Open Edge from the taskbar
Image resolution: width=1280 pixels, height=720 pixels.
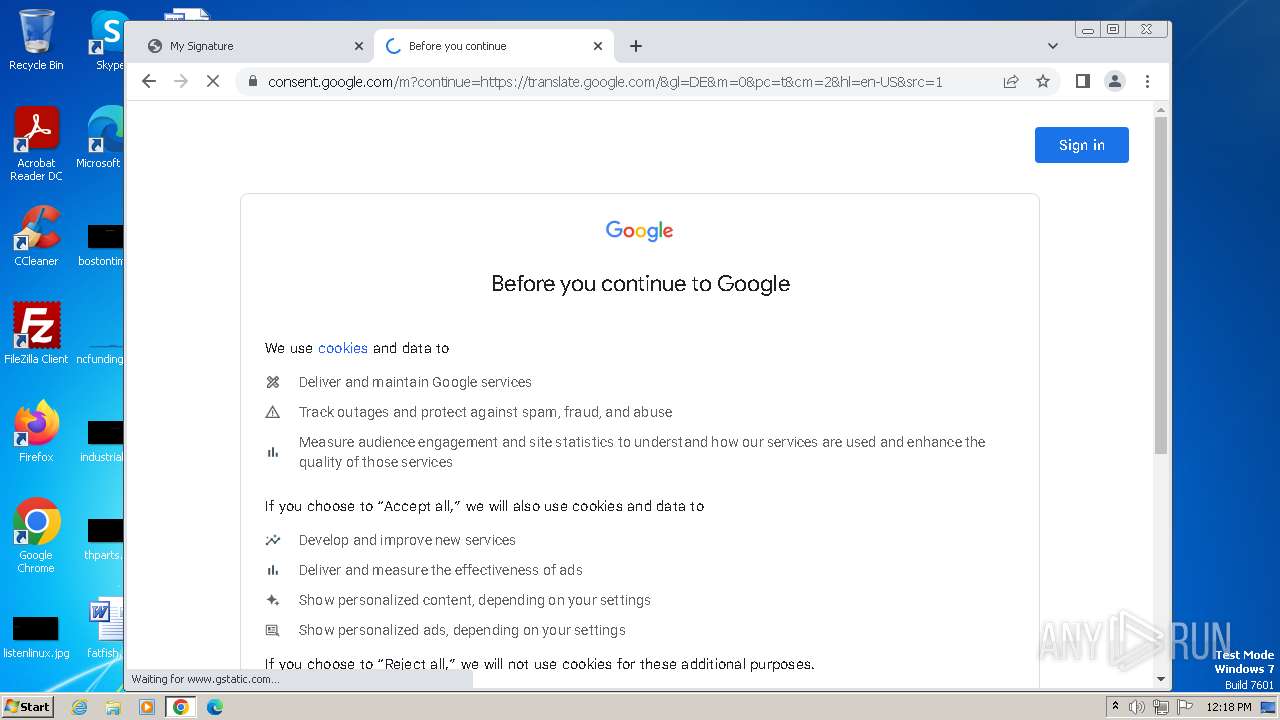(215, 707)
